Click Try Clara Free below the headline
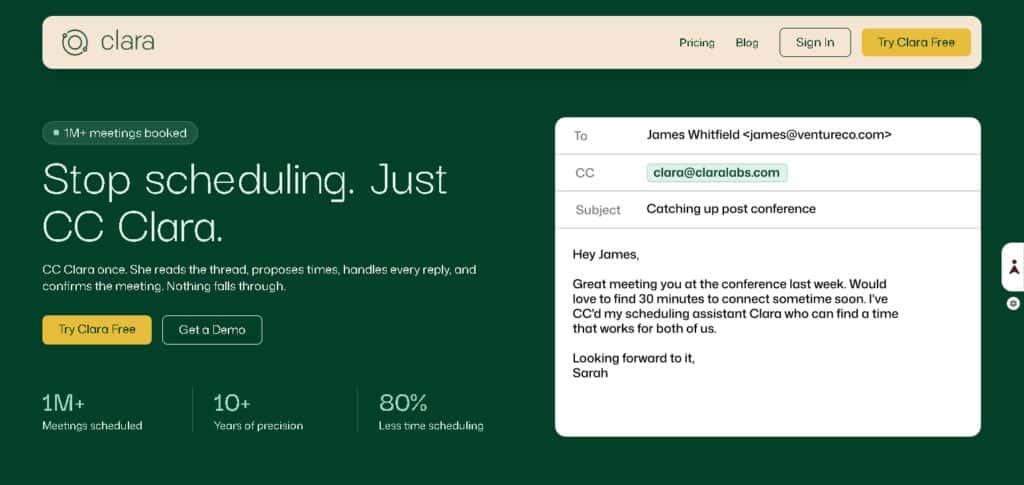Image resolution: width=1024 pixels, height=485 pixels. click(x=97, y=330)
